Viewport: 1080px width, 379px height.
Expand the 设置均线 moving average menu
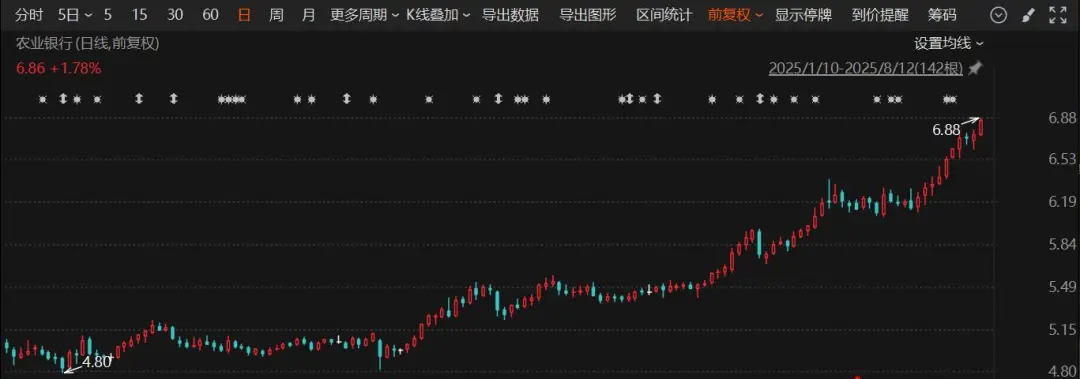(948, 43)
